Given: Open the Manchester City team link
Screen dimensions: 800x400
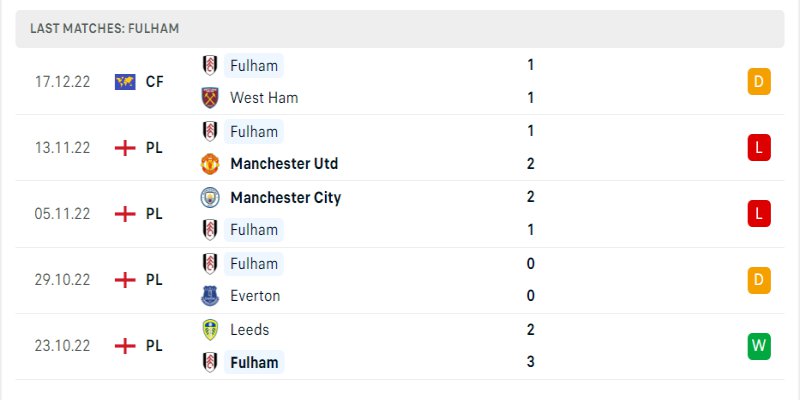Looking at the screenshot, I should 285,197.
